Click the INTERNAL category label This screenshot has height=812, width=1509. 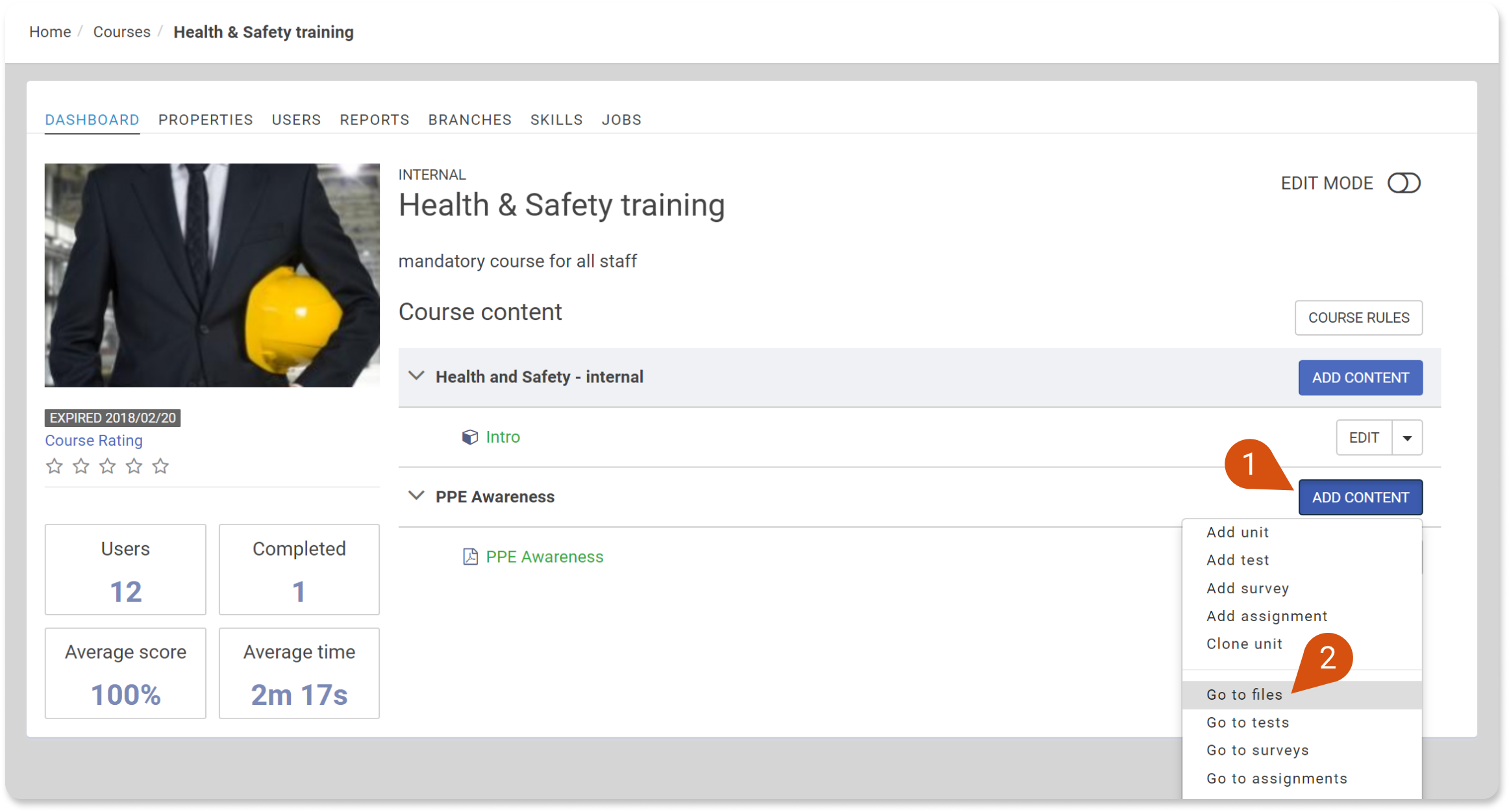point(432,175)
